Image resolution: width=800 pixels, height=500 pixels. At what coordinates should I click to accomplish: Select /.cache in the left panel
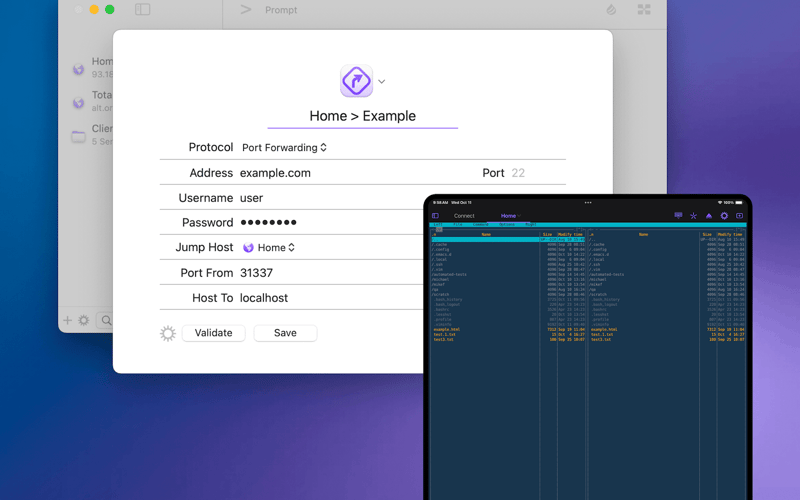[439, 244]
